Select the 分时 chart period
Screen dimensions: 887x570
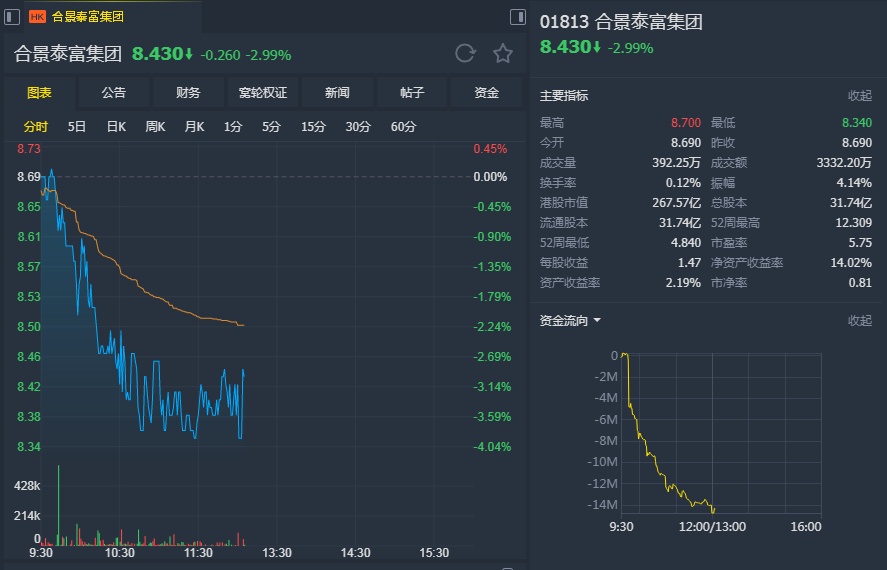pos(36,127)
